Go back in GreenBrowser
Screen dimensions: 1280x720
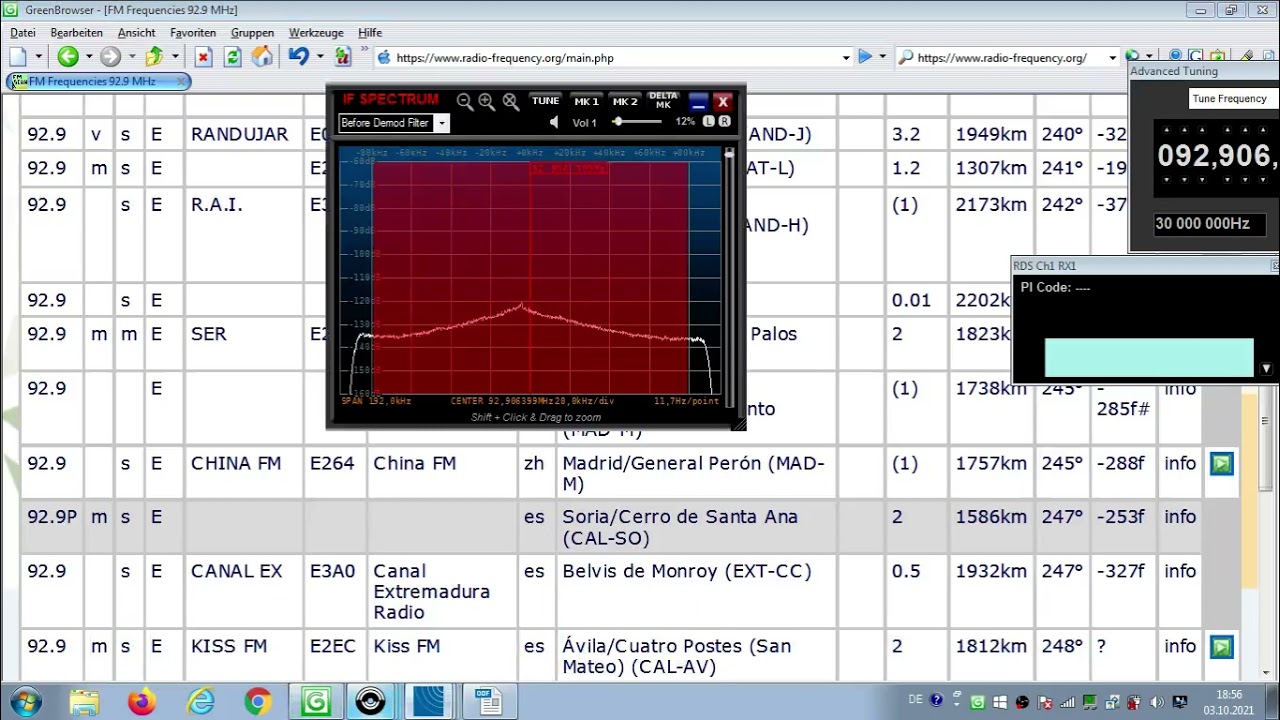tap(68, 57)
